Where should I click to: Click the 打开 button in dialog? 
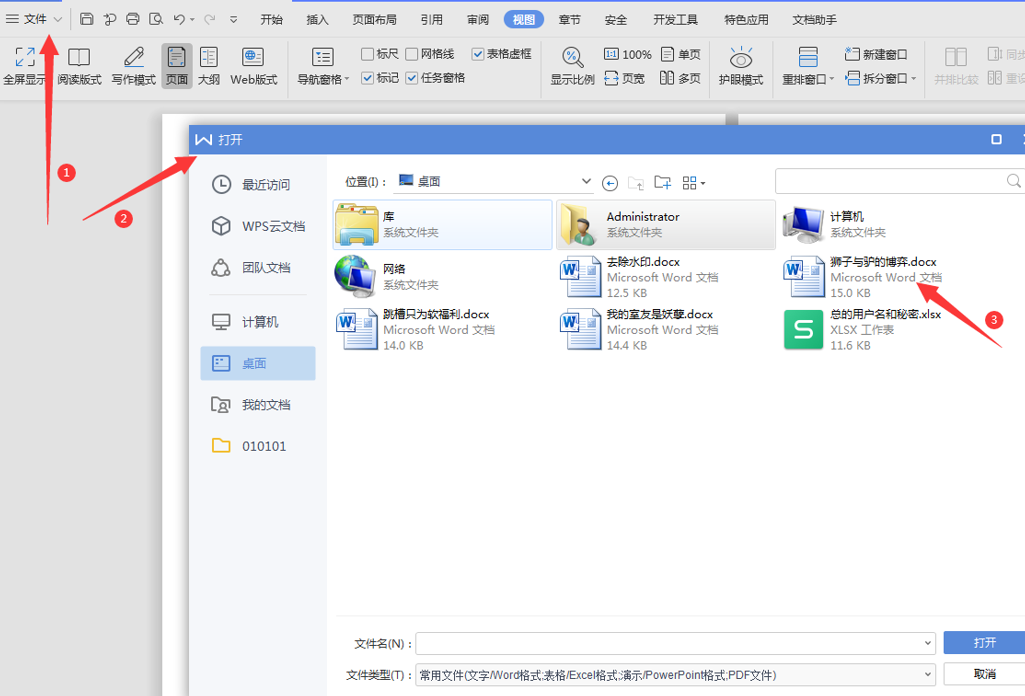coord(984,643)
